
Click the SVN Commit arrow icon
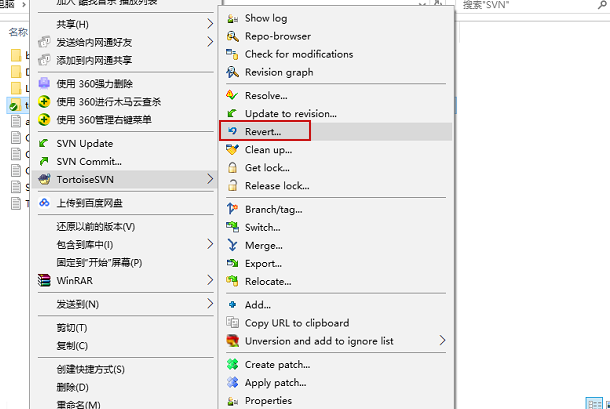point(44,161)
